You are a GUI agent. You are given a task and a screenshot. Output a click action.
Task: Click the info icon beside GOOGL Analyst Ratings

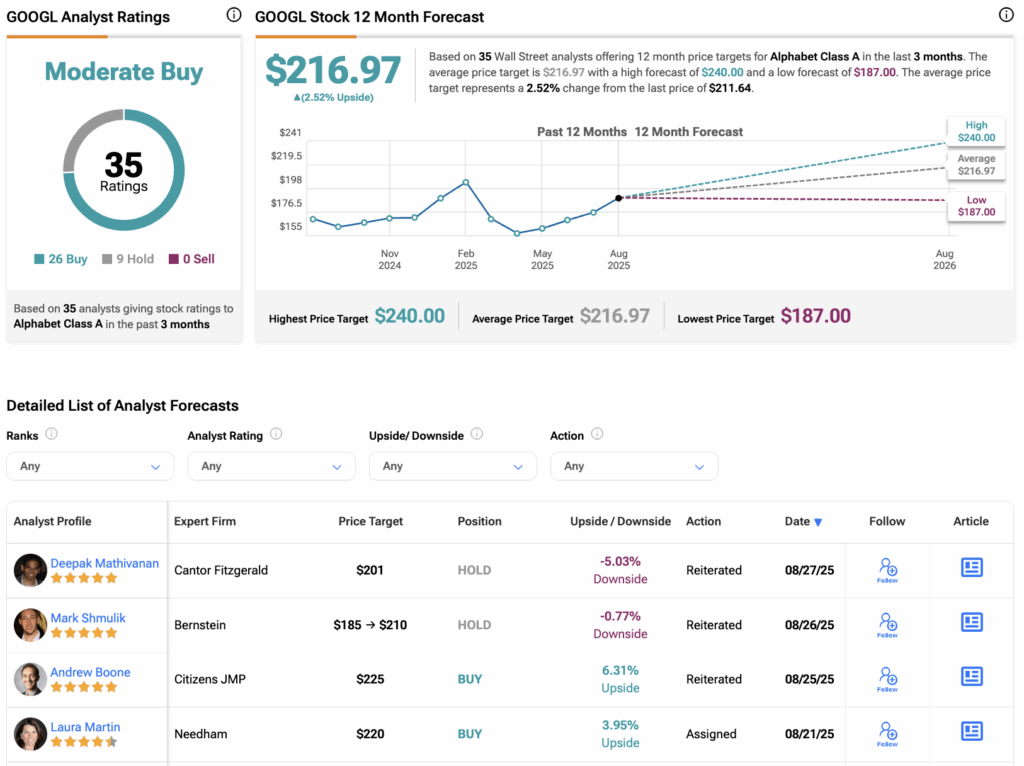233,15
